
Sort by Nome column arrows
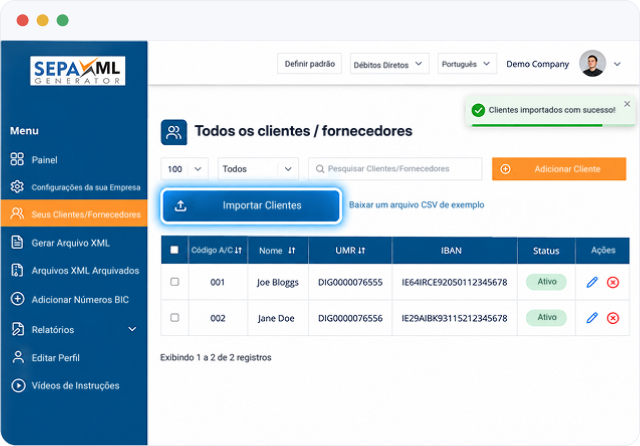(291, 250)
